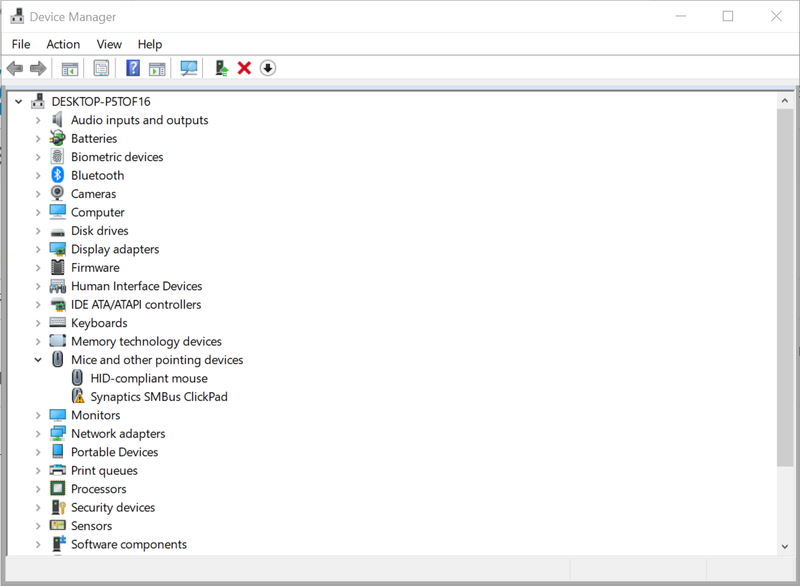Open Help using the question mark toolbar icon
The height and width of the screenshot is (586, 800).
click(x=133, y=68)
